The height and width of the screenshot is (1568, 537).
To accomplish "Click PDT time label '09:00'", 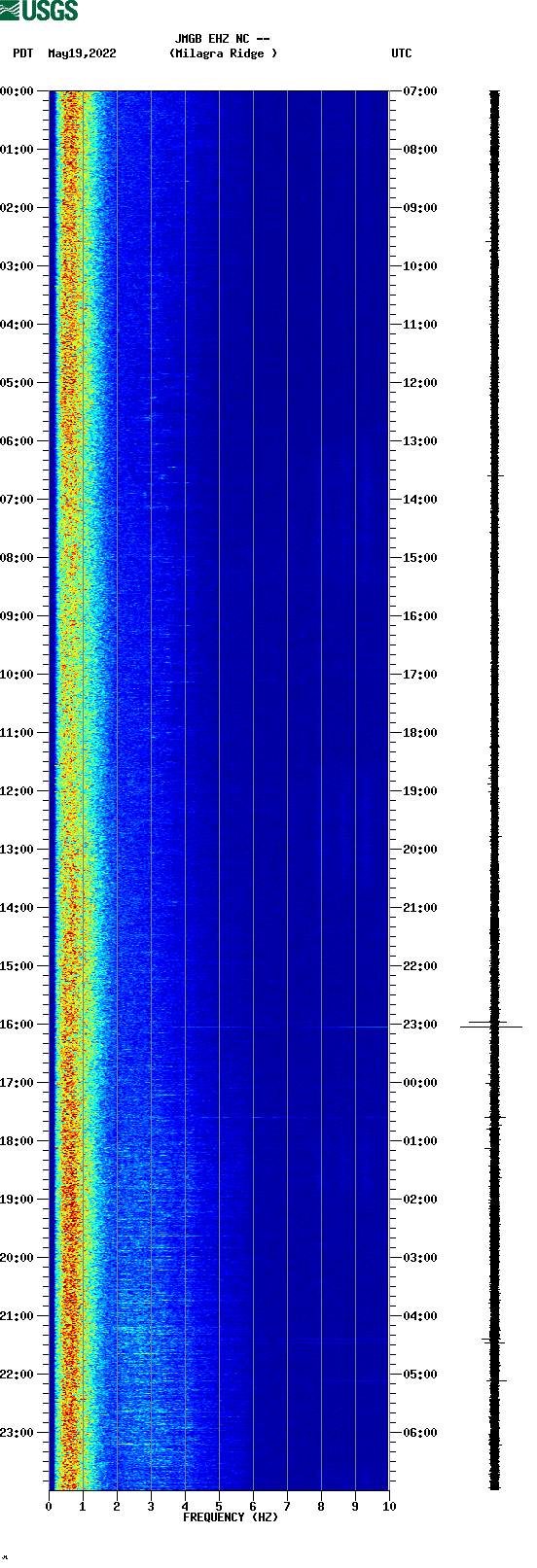I will (17, 616).
